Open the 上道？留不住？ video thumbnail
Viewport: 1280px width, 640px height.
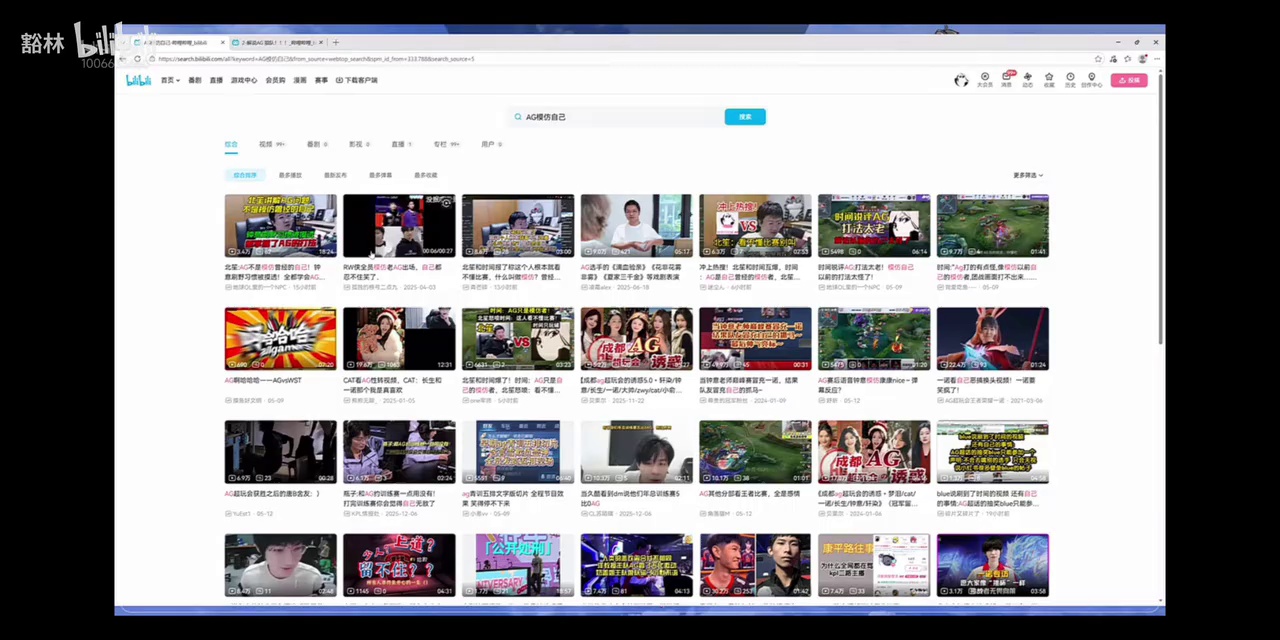pyautogui.click(x=399, y=565)
